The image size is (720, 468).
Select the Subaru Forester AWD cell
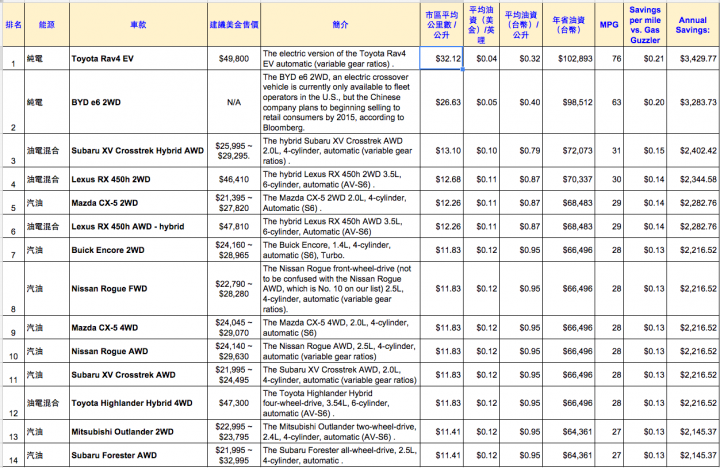138,455
